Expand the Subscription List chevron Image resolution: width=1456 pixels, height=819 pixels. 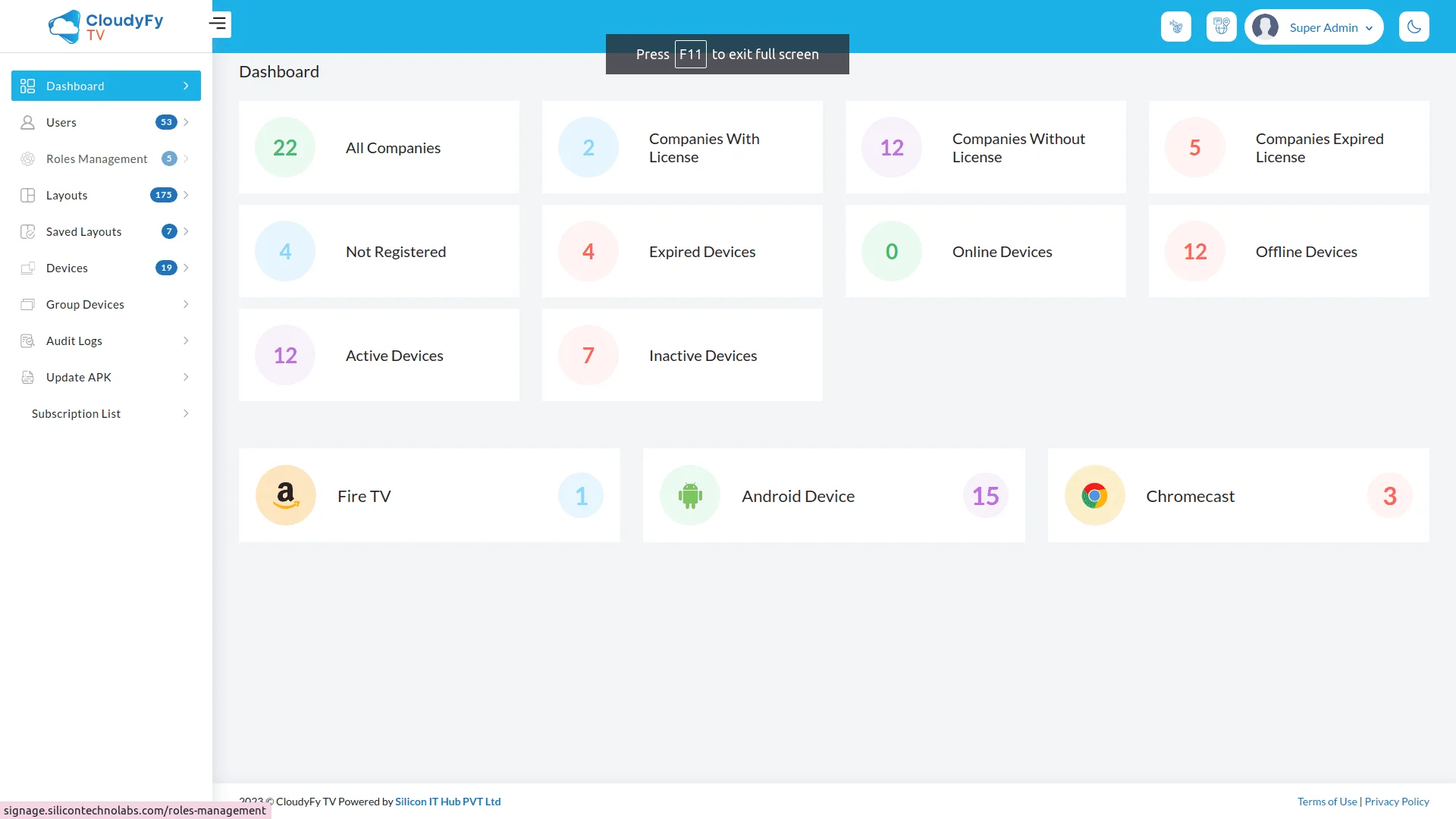(x=186, y=413)
